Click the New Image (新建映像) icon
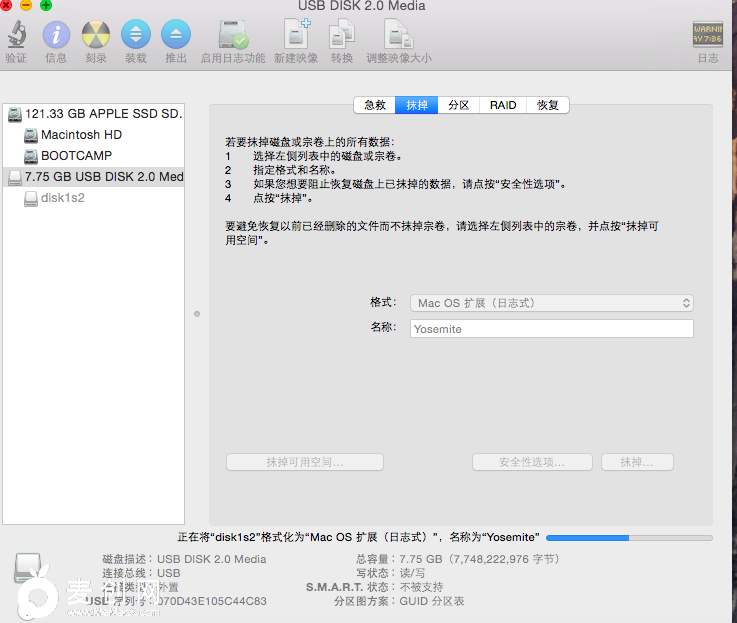 (x=297, y=33)
